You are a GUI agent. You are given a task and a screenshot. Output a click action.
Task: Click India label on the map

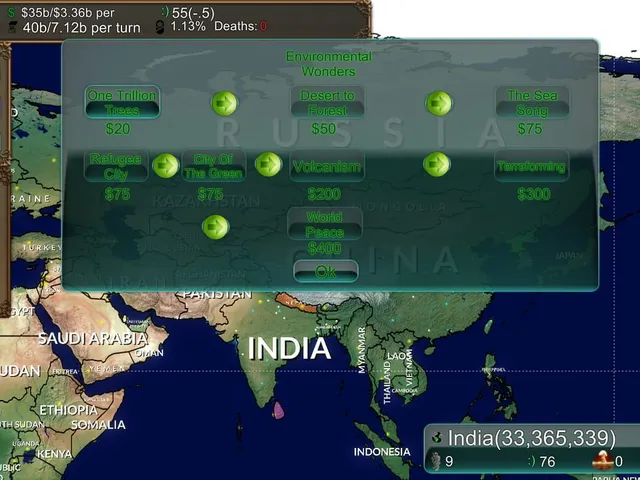click(x=289, y=349)
